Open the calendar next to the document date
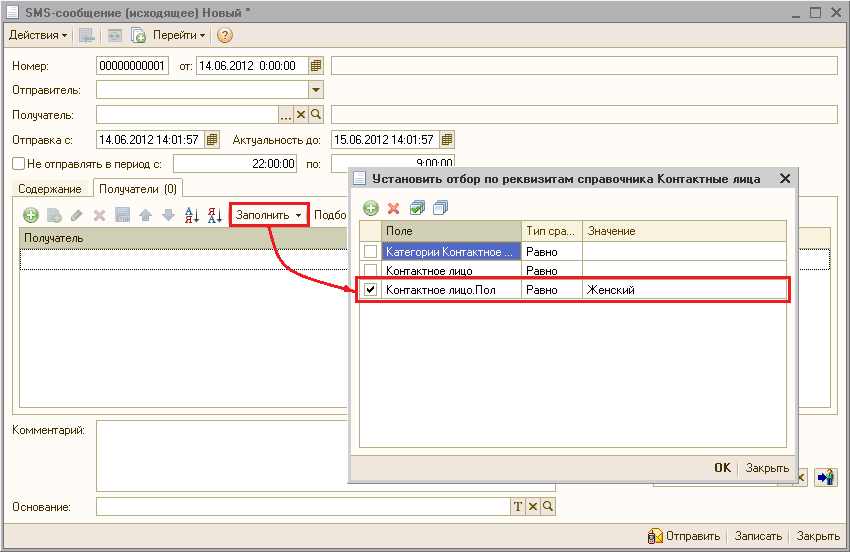 (x=316, y=66)
